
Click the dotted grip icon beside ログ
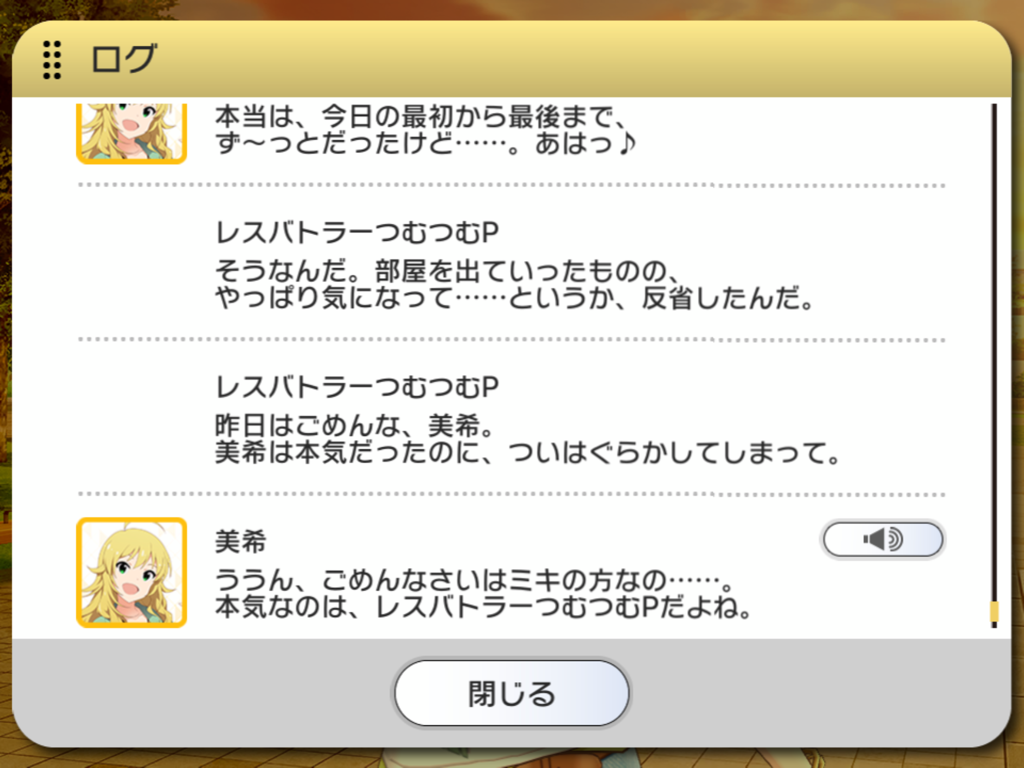pyautogui.click(x=52, y=59)
